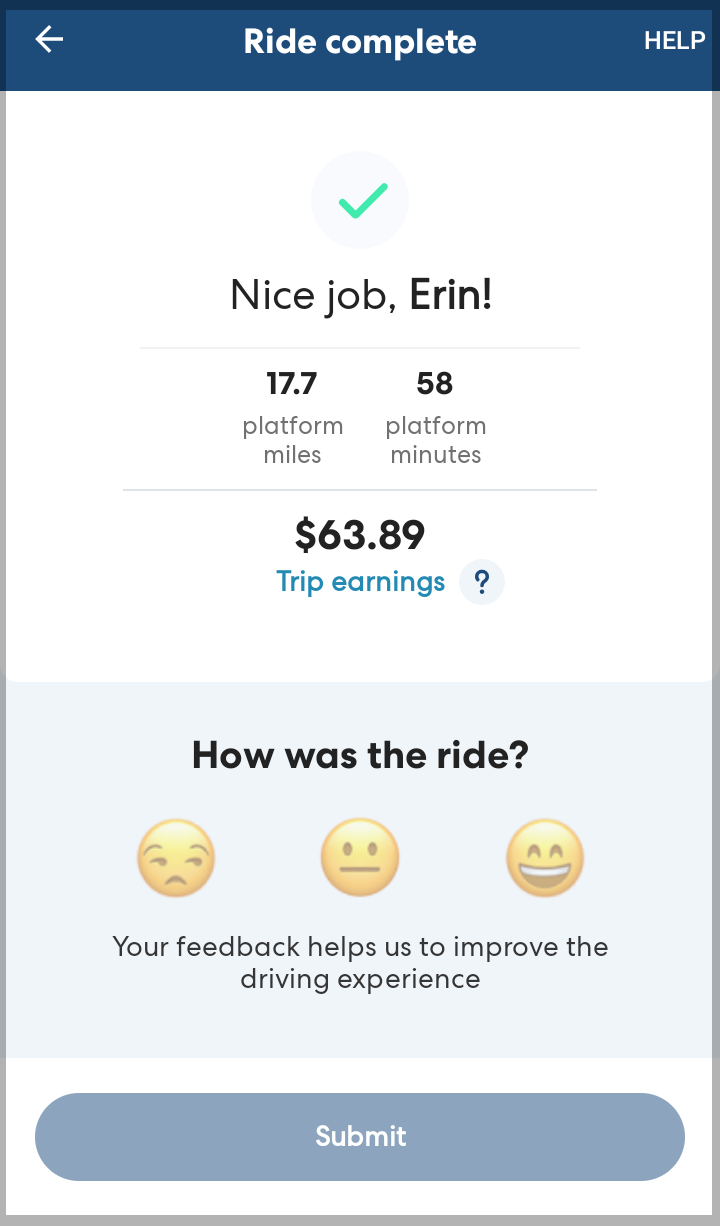The width and height of the screenshot is (720, 1226).
Task: Click the "platform minutes" label
Action: [436, 440]
